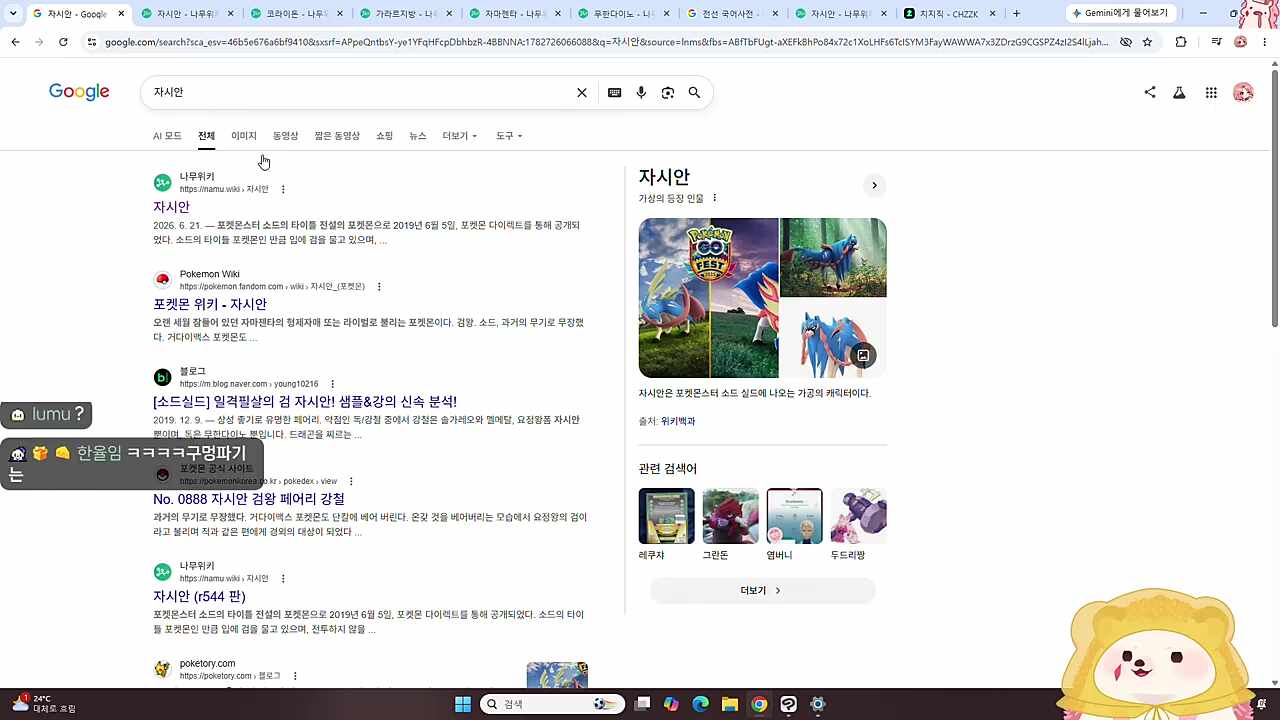Expand the 더보기 search filter dropdown

point(460,136)
